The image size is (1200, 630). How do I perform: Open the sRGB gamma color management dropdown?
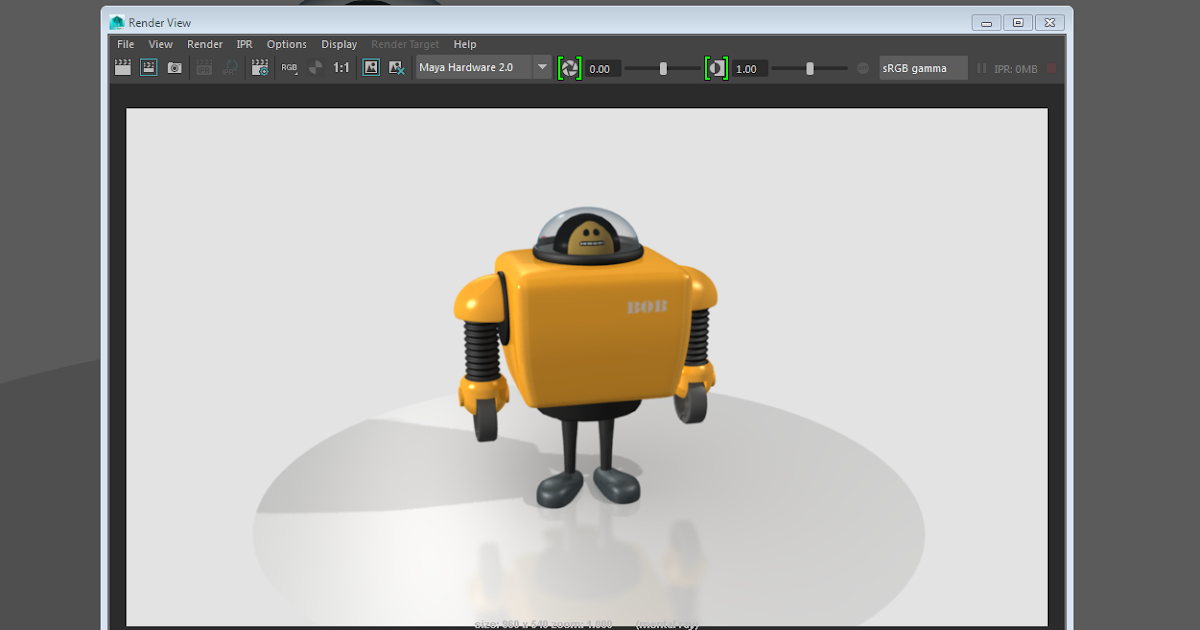pos(922,67)
